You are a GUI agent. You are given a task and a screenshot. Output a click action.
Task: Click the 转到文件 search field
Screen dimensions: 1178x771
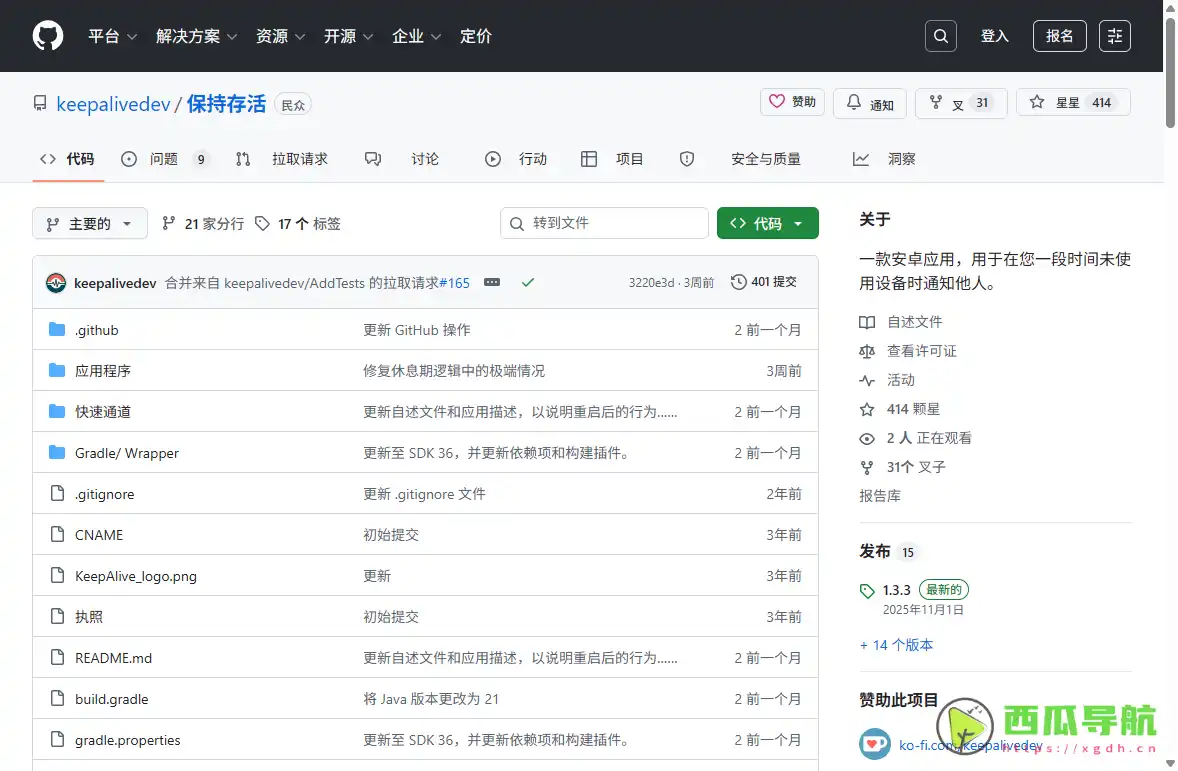[x=604, y=223]
